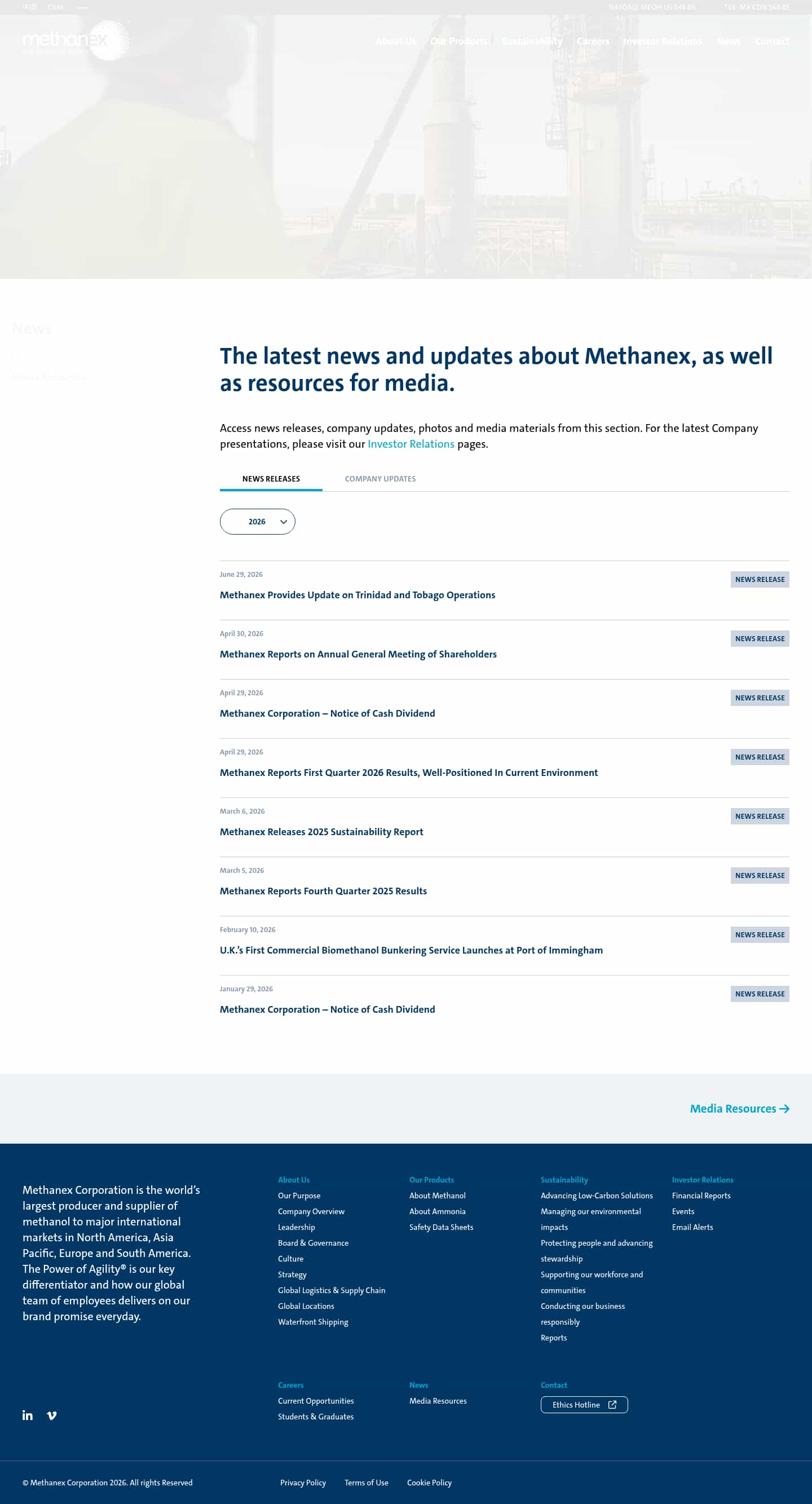
Task: Open the Fourth Quarter 2025 Results release
Action: 323,891
